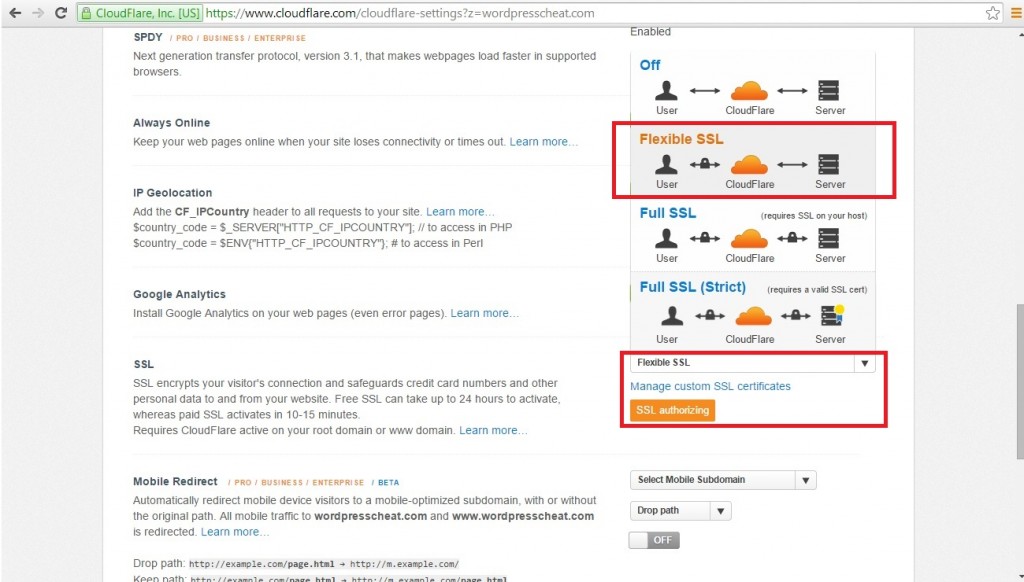This screenshot has height=582, width=1024.
Task: Open Always Online Learn more link
Action: point(543,142)
